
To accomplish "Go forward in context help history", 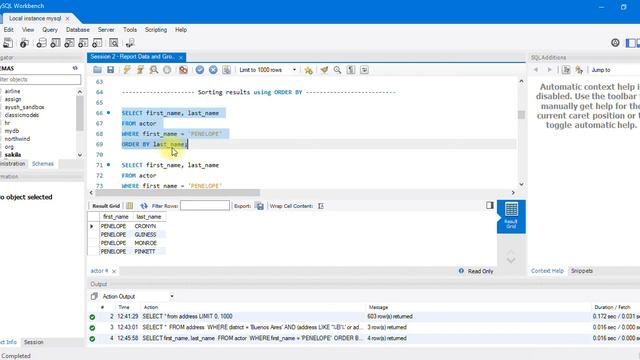I will click(x=549, y=70).
